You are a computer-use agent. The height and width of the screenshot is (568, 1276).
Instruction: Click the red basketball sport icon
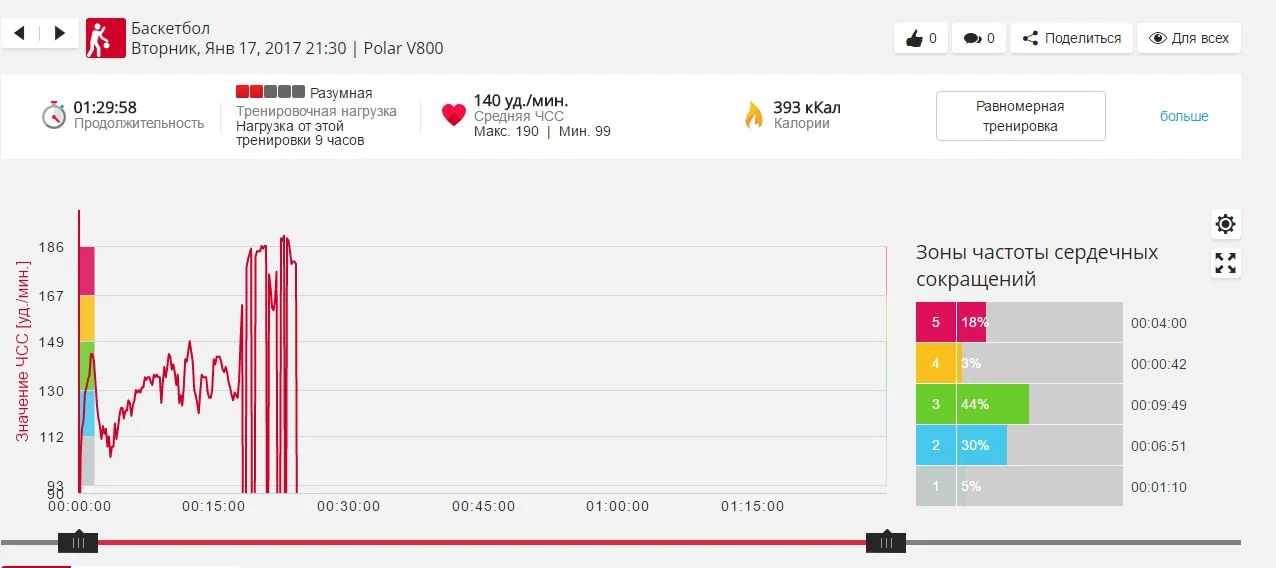pos(105,38)
